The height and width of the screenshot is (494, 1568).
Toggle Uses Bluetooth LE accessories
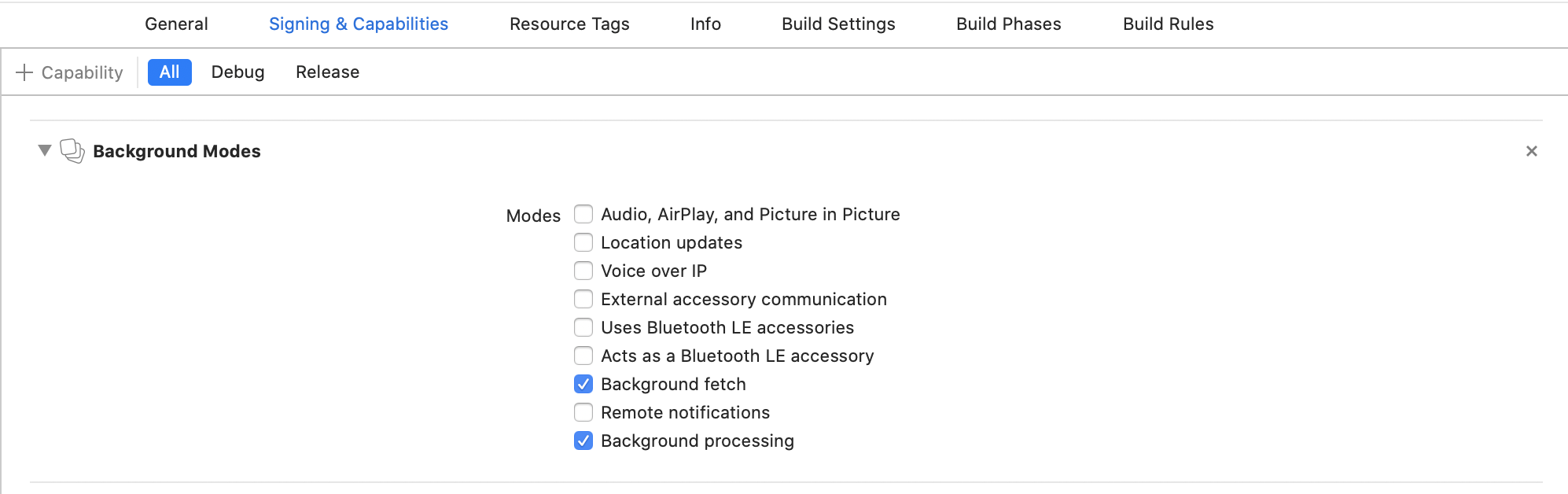click(583, 327)
